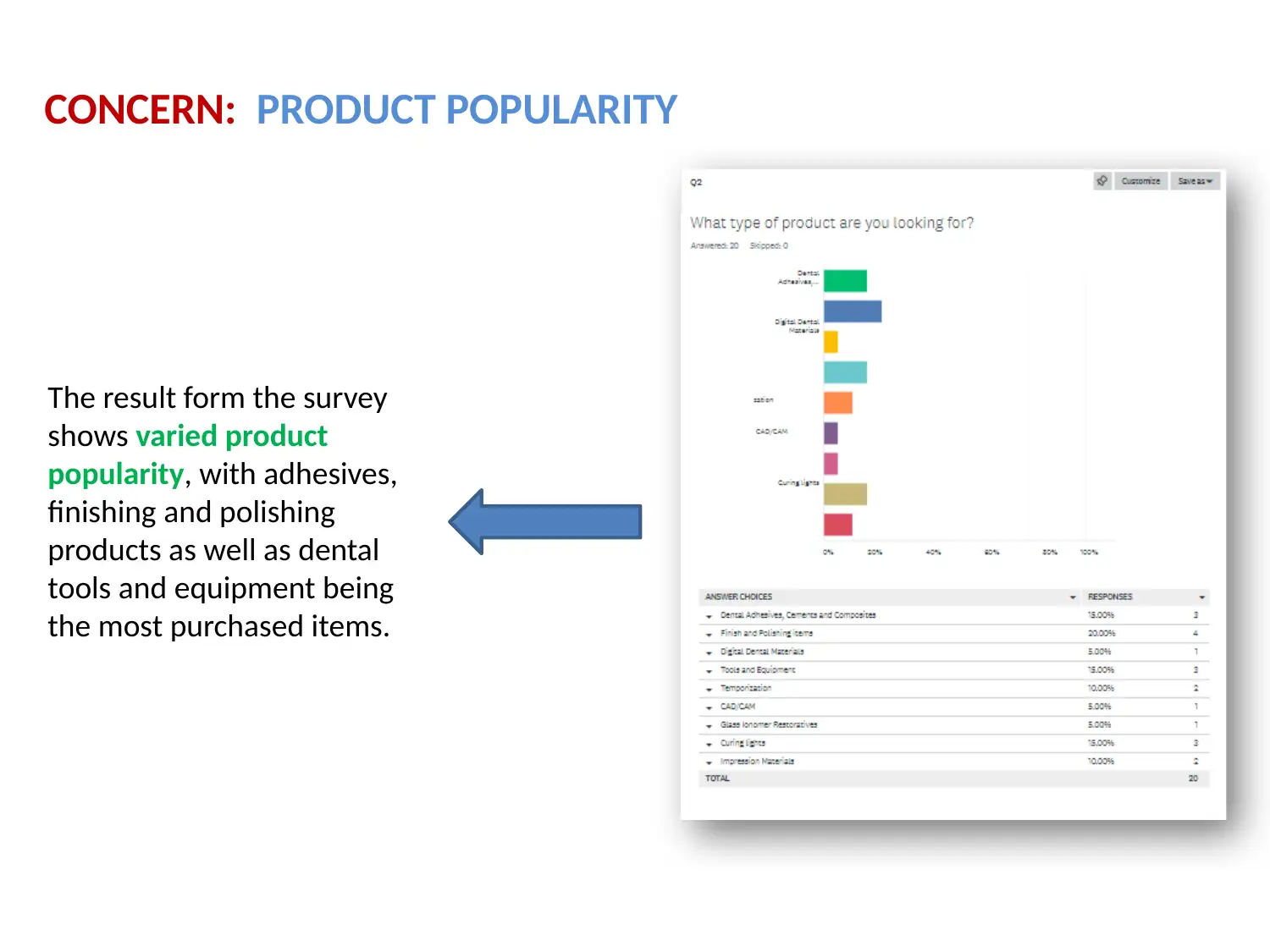The height and width of the screenshot is (952, 1270).
Task: Click 'Glass Ionomer Restoratives' row text
Action: click(769, 725)
